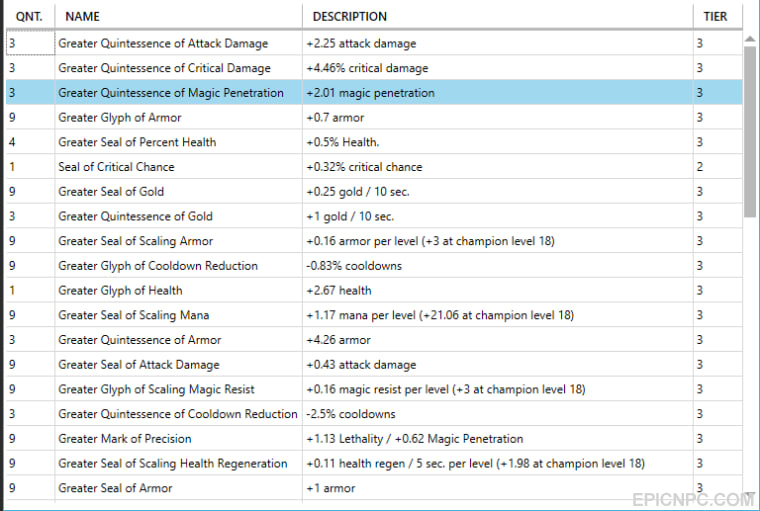This screenshot has height=511, width=760.
Task: Click the Greater Seal of Scaling Mana name
Action: 134,315
